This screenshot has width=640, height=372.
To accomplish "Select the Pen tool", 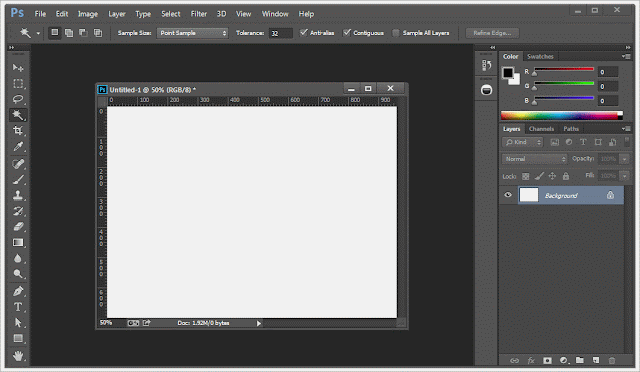I will (x=18, y=291).
